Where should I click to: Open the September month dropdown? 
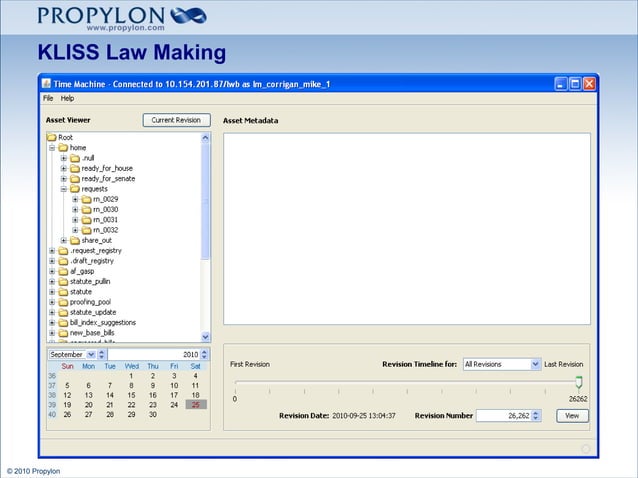tap(91, 354)
